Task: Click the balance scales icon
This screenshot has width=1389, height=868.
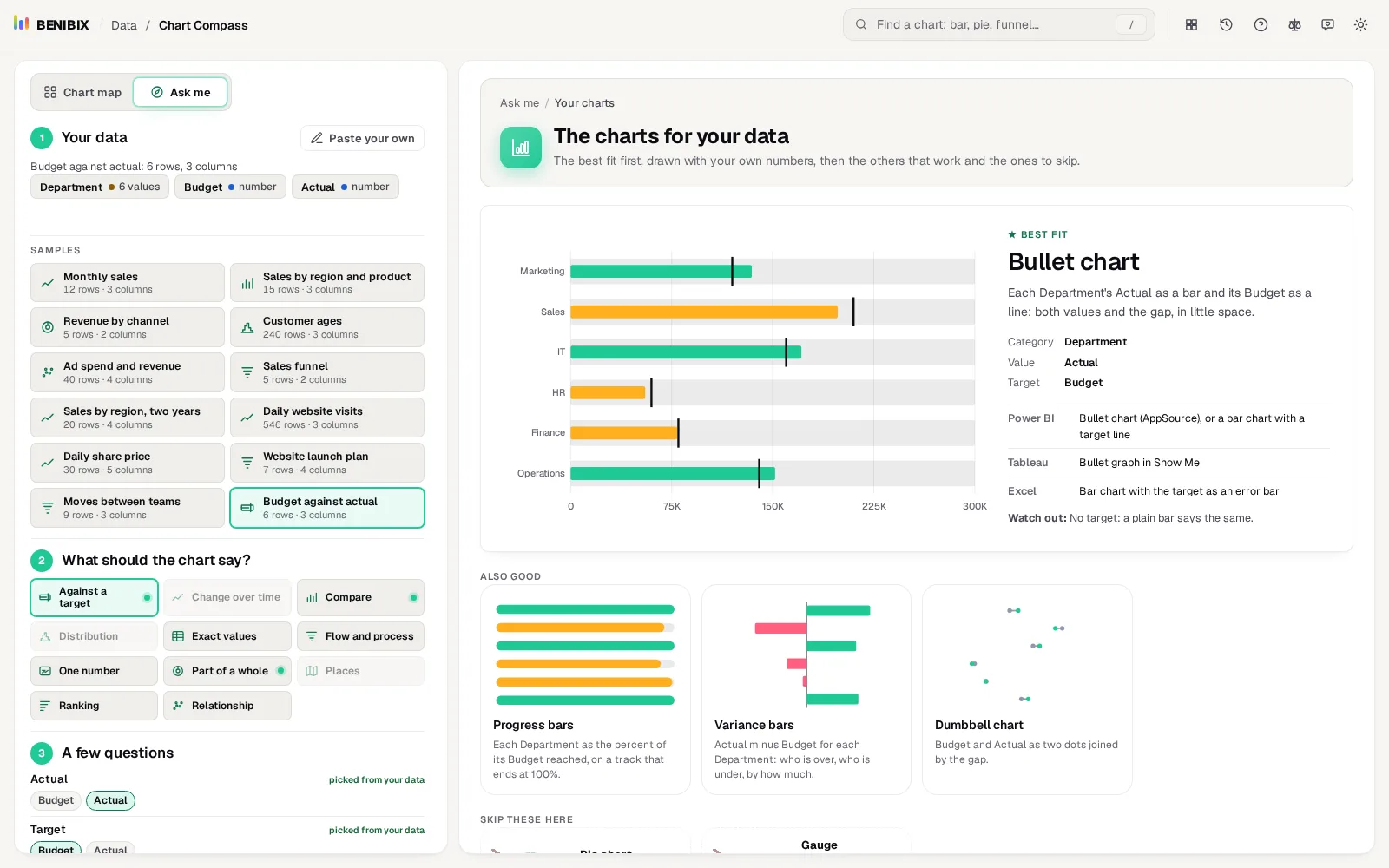Action: [1294, 25]
